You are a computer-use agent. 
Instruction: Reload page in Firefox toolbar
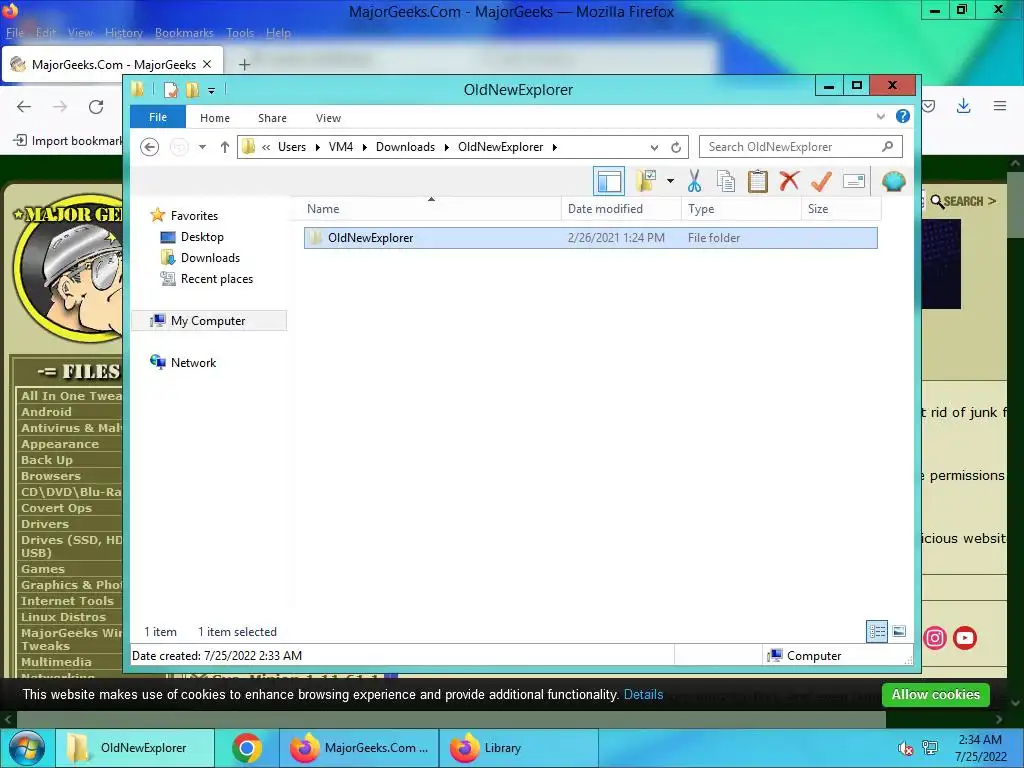[96, 107]
